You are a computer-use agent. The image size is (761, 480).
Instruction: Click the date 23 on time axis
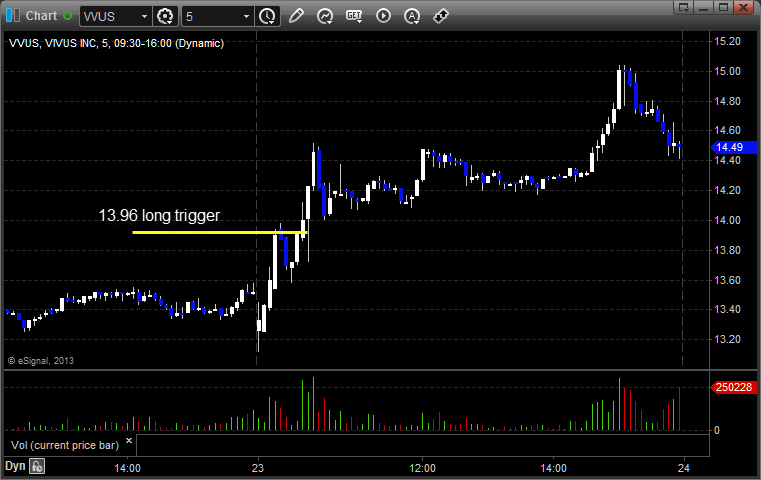click(x=258, y=468)
